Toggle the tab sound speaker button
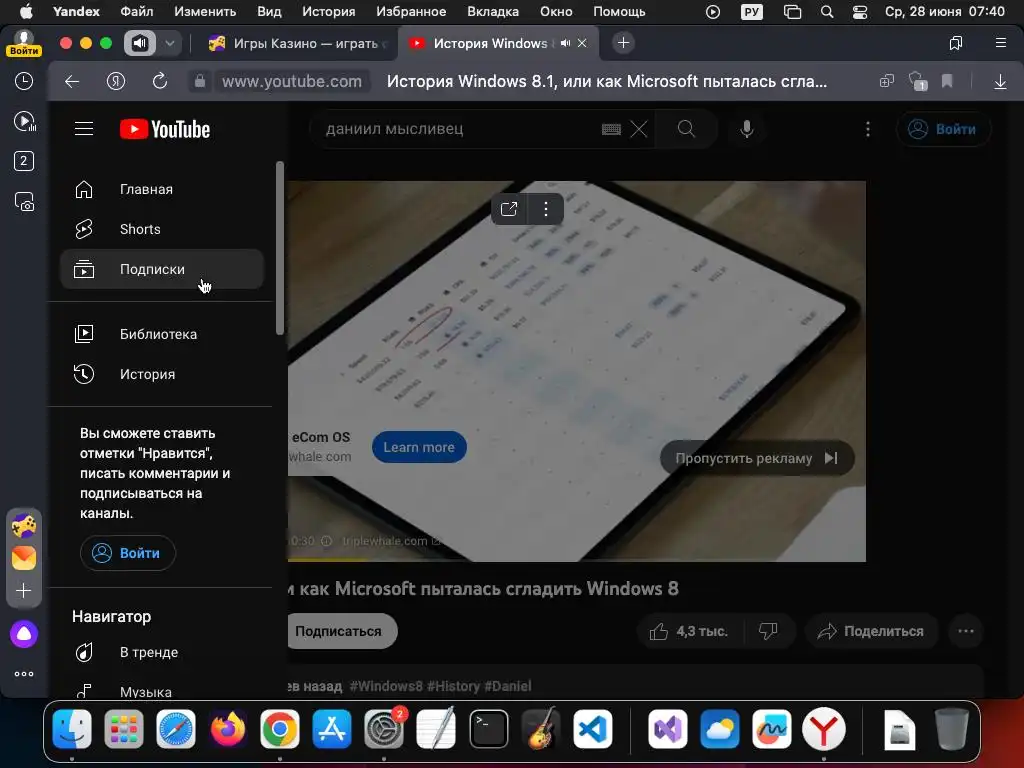 click(x=140, y=44)
